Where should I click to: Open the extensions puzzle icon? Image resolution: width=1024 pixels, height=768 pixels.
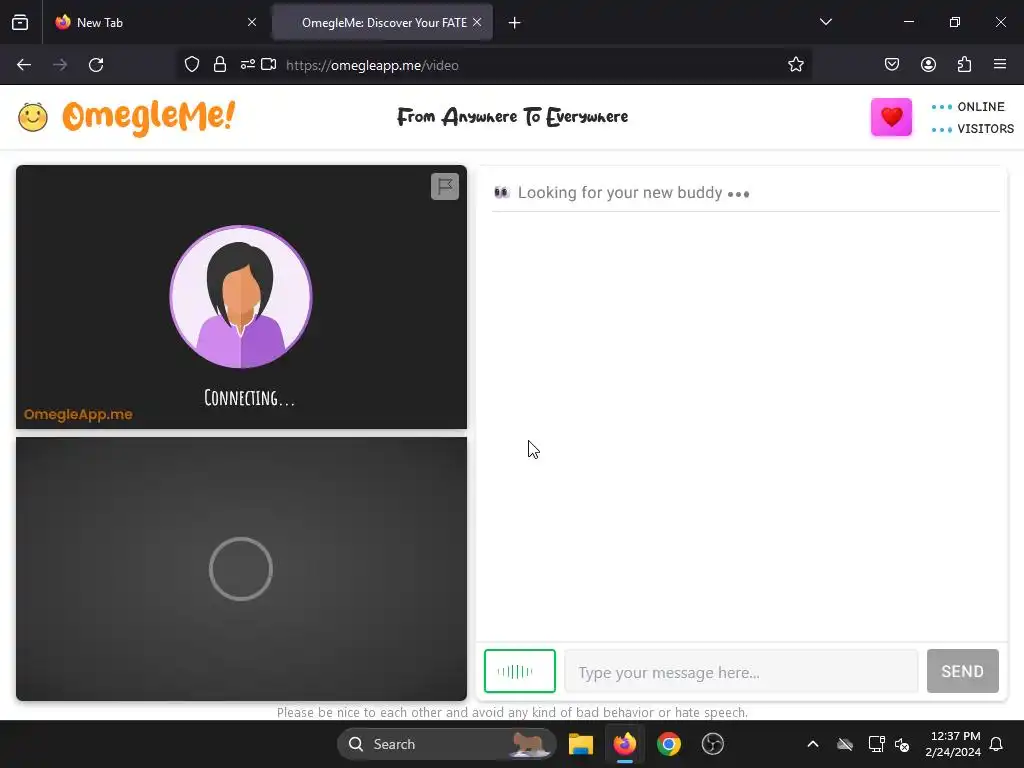click(965, 64)
